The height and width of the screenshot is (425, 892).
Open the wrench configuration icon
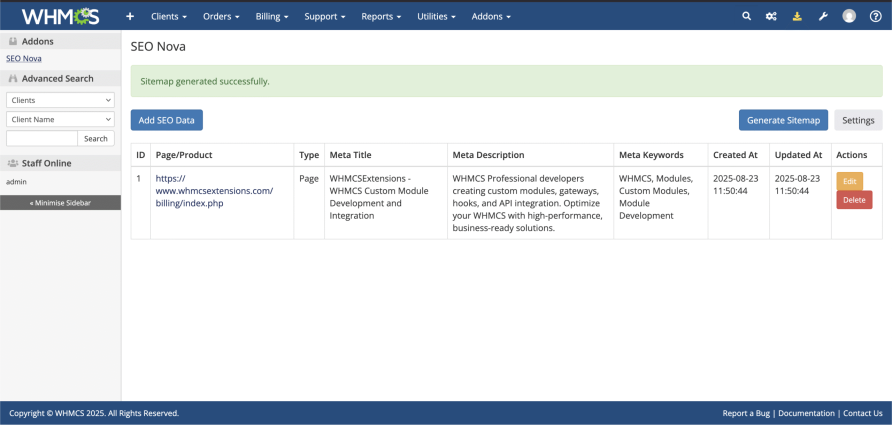click(x=823, y=17)
